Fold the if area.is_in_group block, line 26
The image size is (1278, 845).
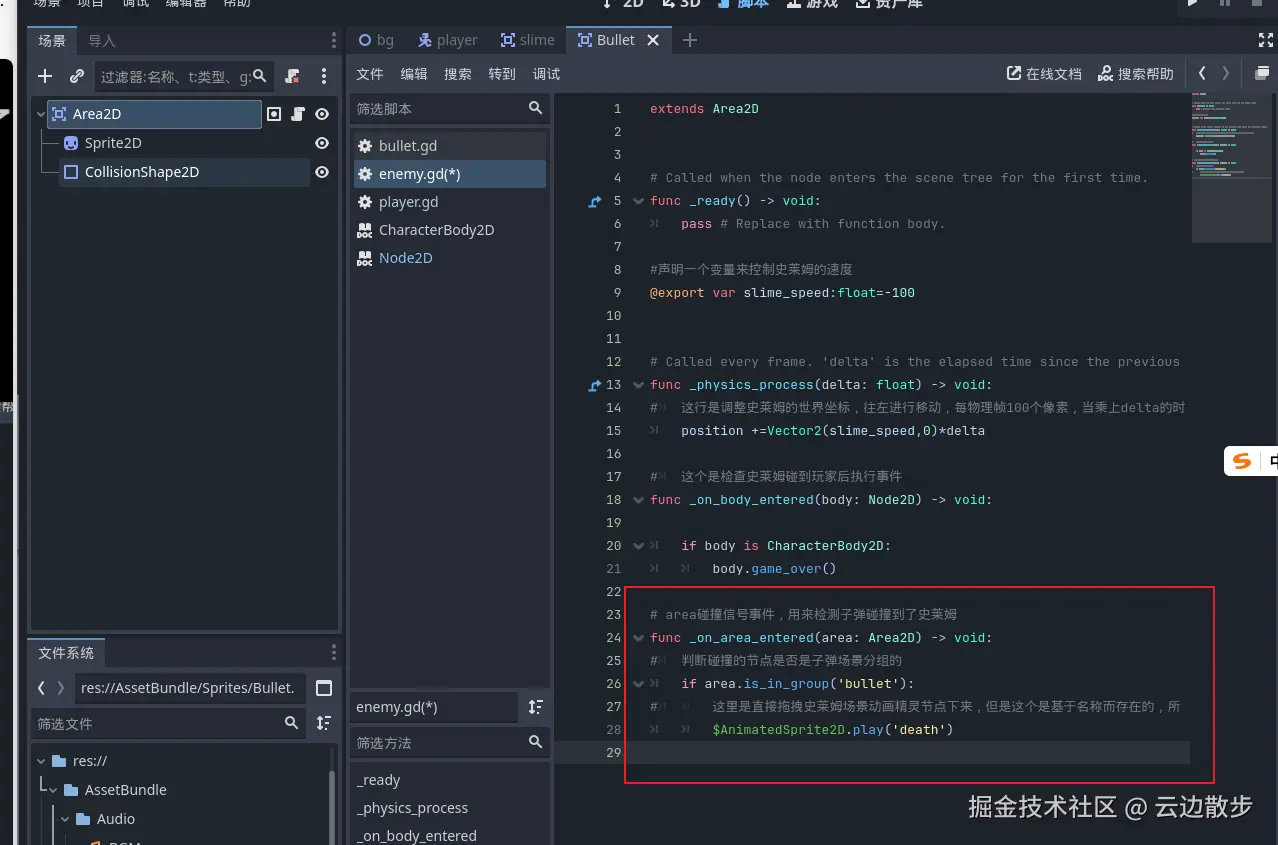[638, 684]
